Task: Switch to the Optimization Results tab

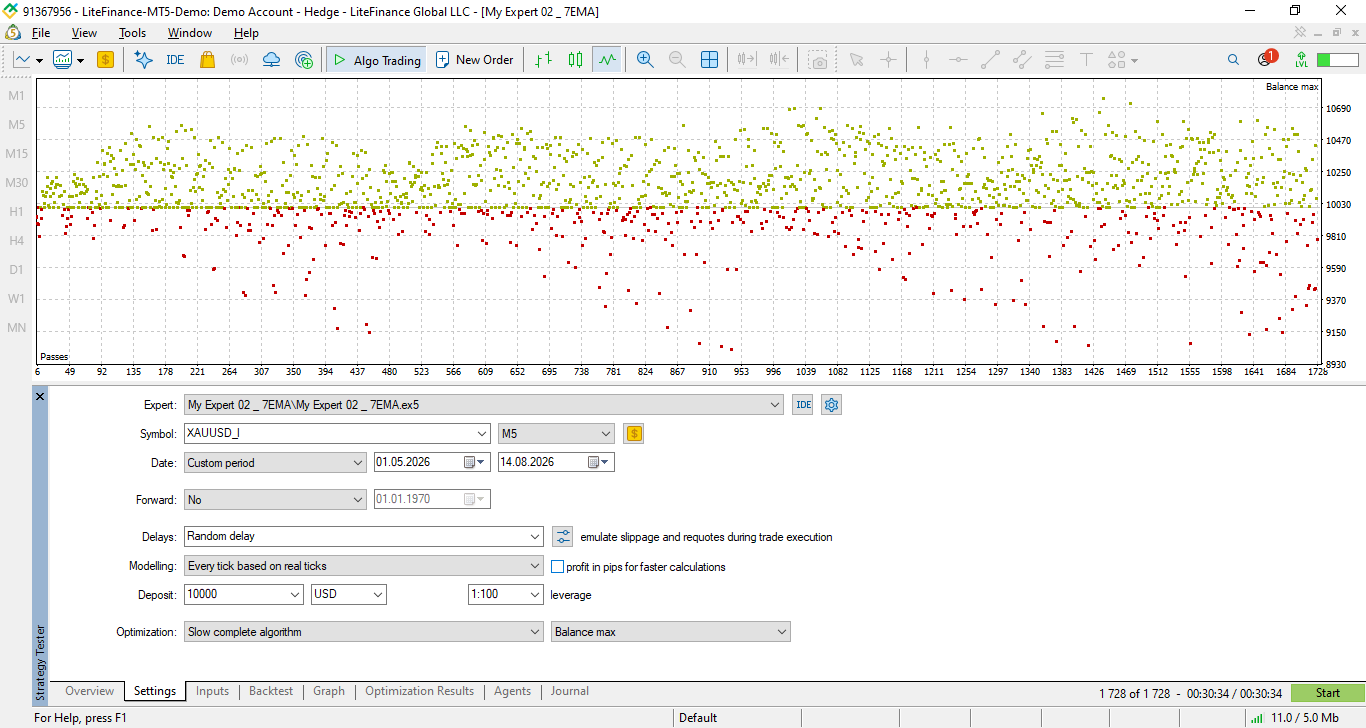Action: coord(419,691)
